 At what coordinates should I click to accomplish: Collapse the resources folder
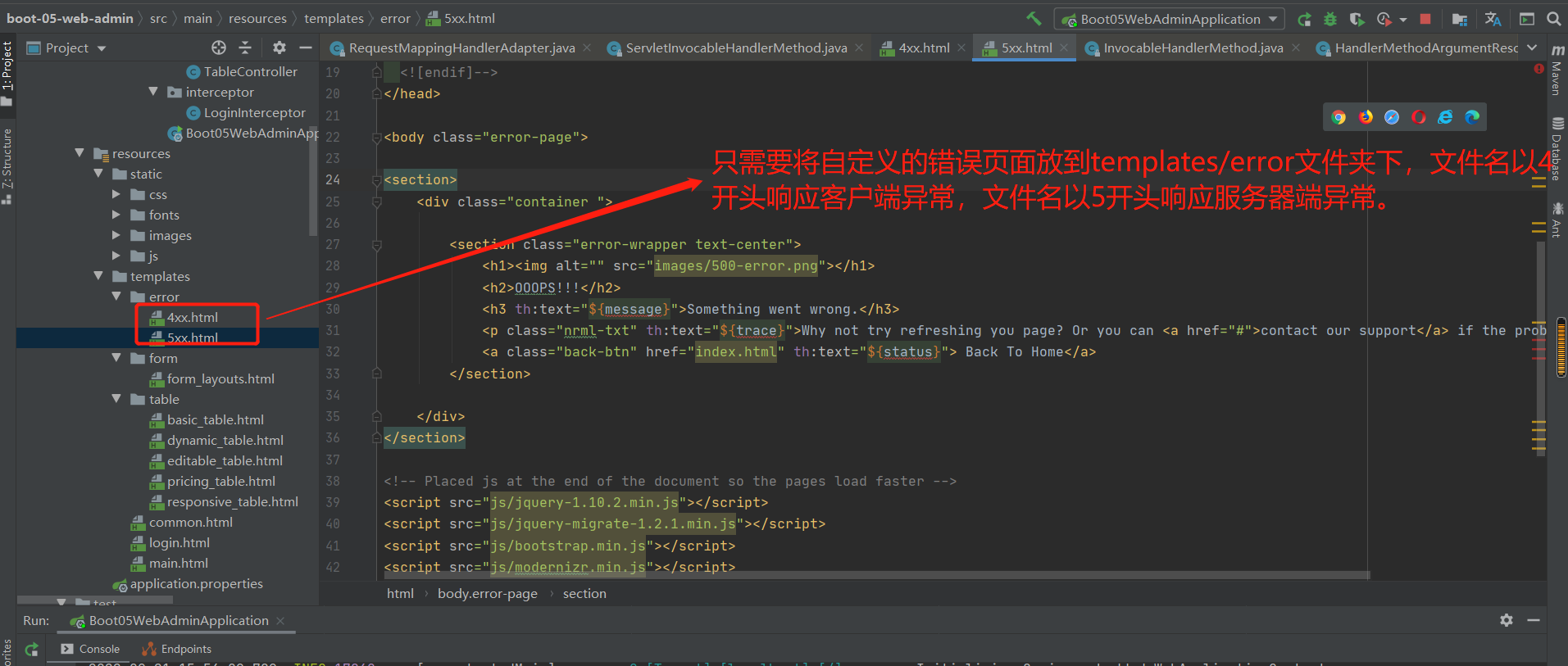80,153
